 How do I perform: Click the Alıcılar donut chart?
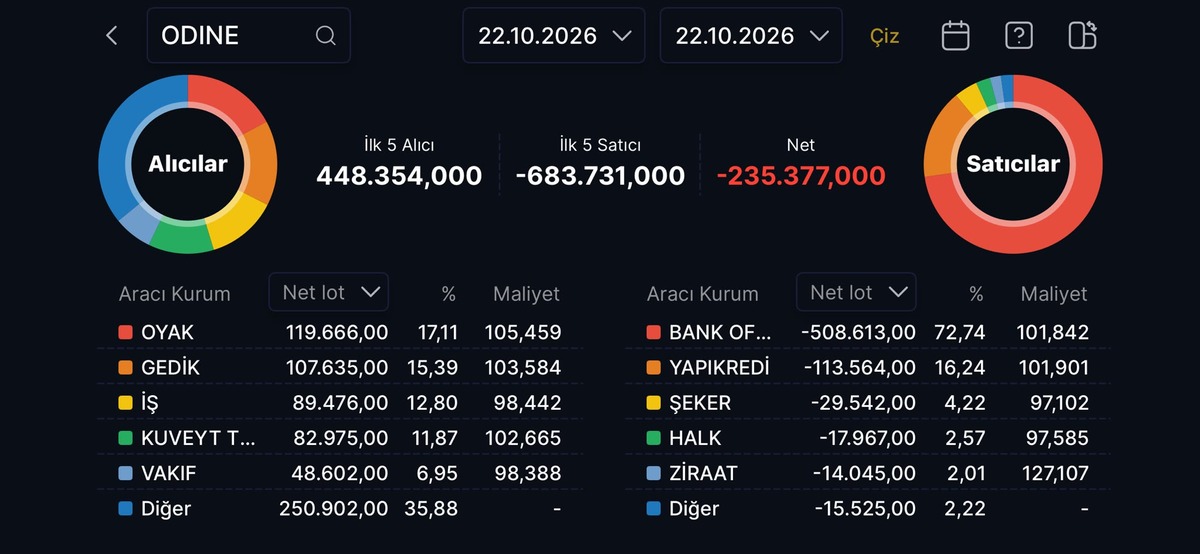(187, 164)
